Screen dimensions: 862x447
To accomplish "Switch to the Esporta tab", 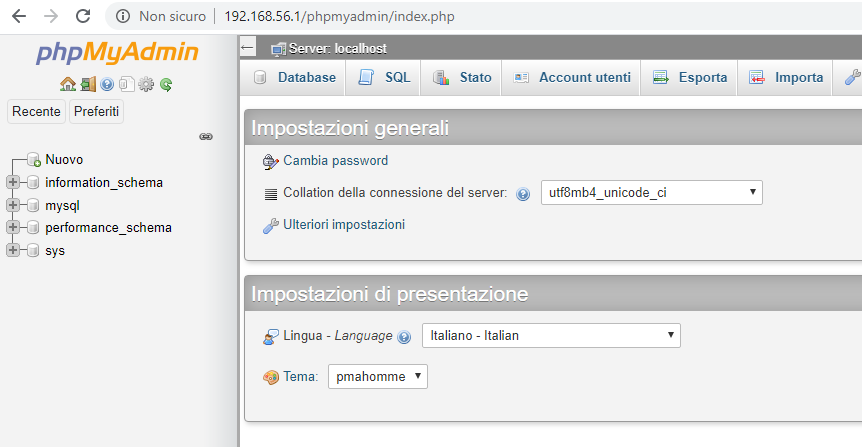I will point(689,78).
